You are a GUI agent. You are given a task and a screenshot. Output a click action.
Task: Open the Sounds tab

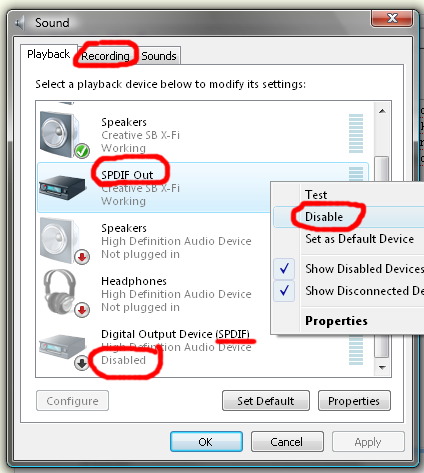[159, 56]
